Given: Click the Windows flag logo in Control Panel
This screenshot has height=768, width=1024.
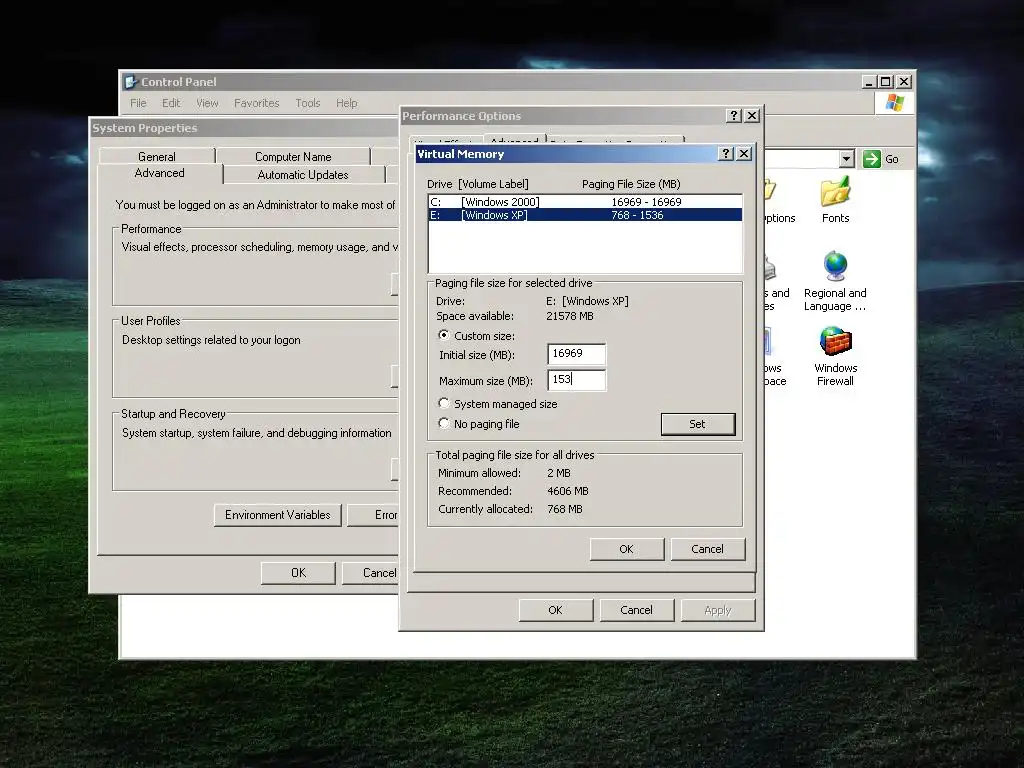Looking at the screenshot, I should (895, 103).
